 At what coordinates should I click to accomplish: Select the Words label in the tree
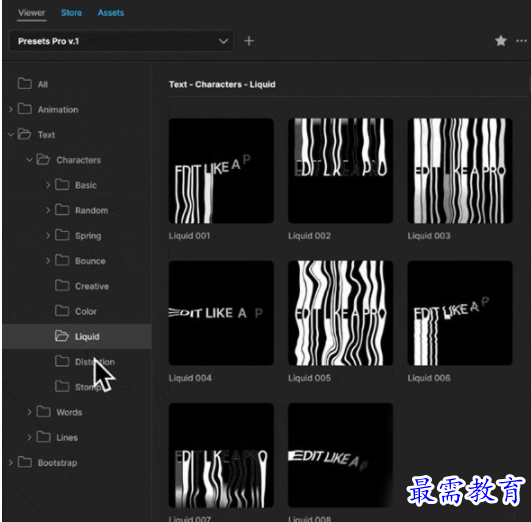[69, 412]
